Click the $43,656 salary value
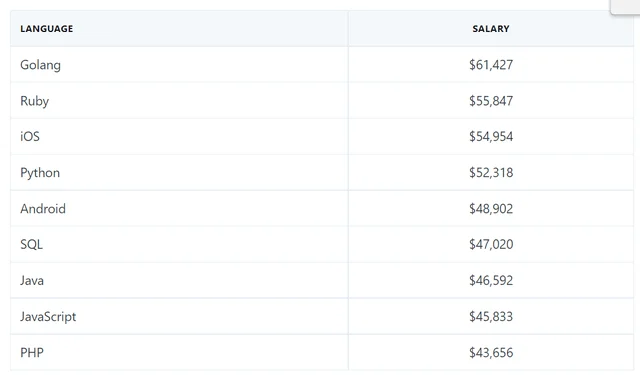This screenshot has width=640, height=375. tap(491, 353)
